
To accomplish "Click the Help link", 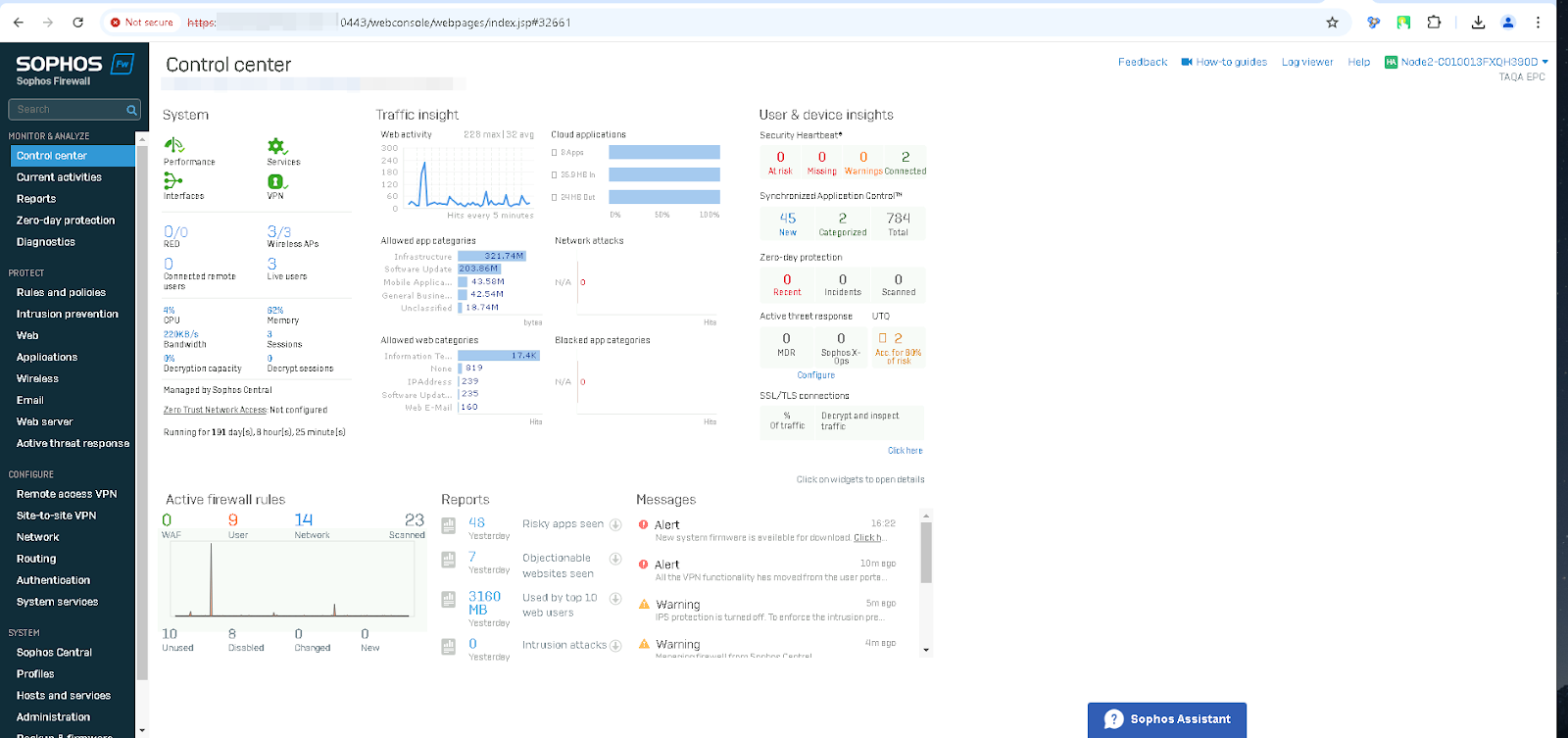I will (x=1358, y=62).
